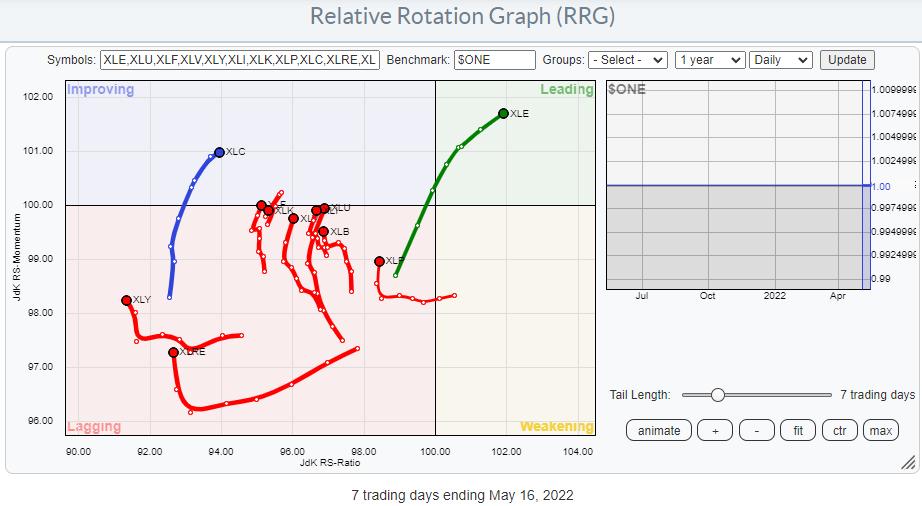Select the XLY marker in Lagging quadrant

126,300
